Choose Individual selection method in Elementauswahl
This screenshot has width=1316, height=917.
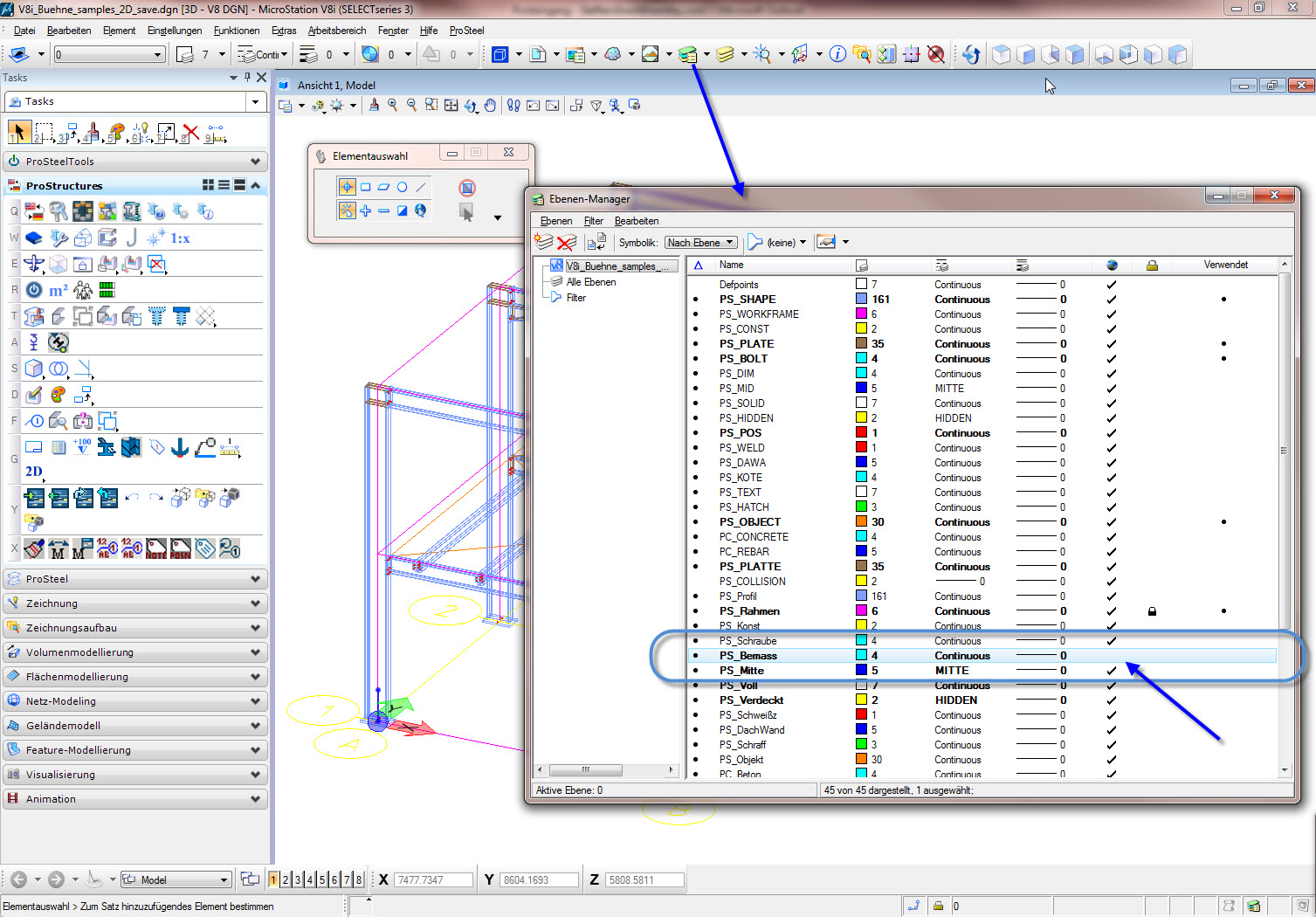[347, 187]
